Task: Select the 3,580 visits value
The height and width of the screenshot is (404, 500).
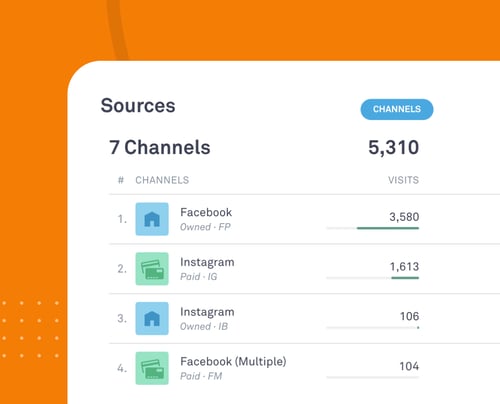Action: (404, 217)
